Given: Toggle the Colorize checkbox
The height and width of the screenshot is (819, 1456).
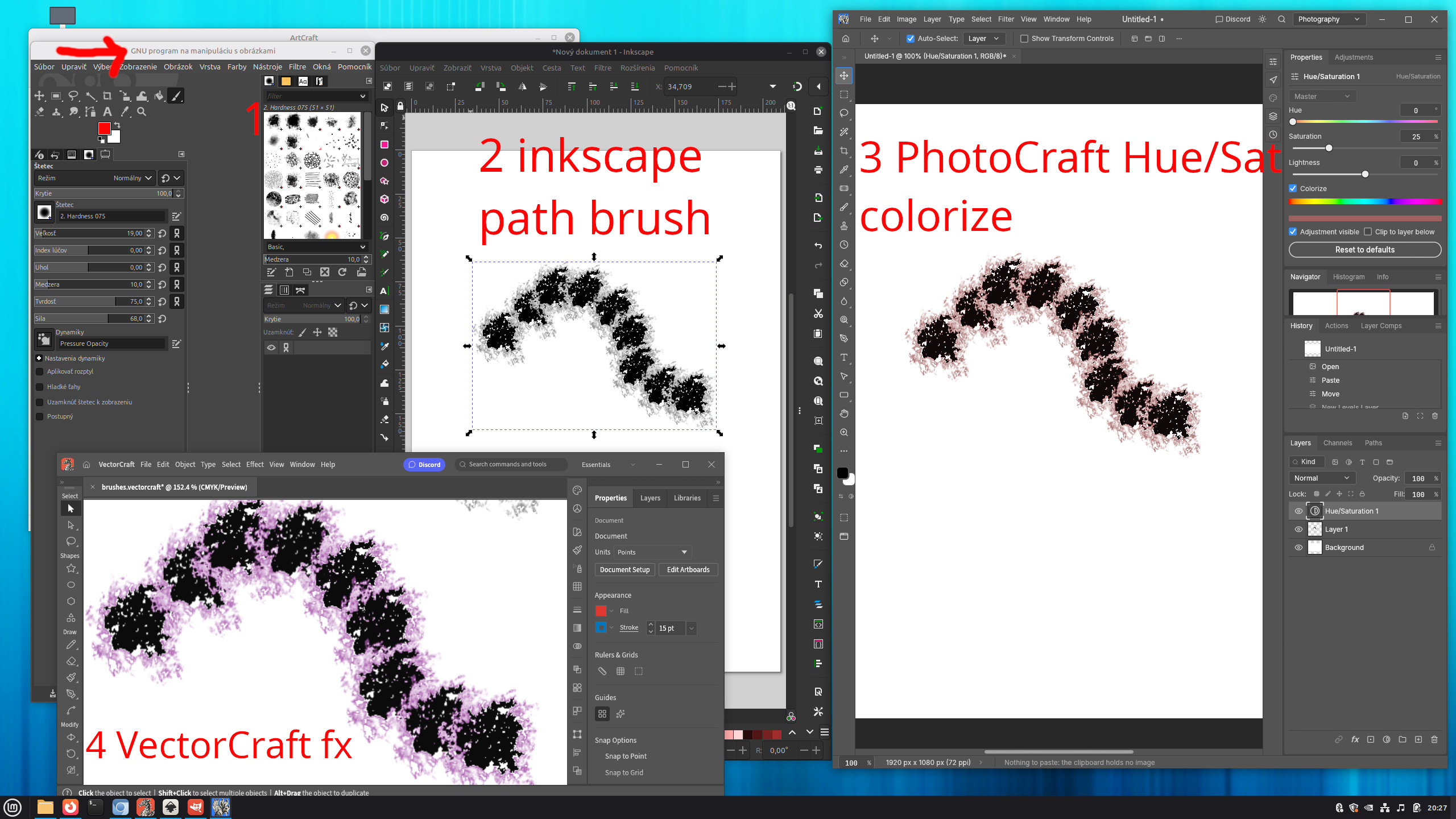Looking at the screenshot, I should 1293,188.
